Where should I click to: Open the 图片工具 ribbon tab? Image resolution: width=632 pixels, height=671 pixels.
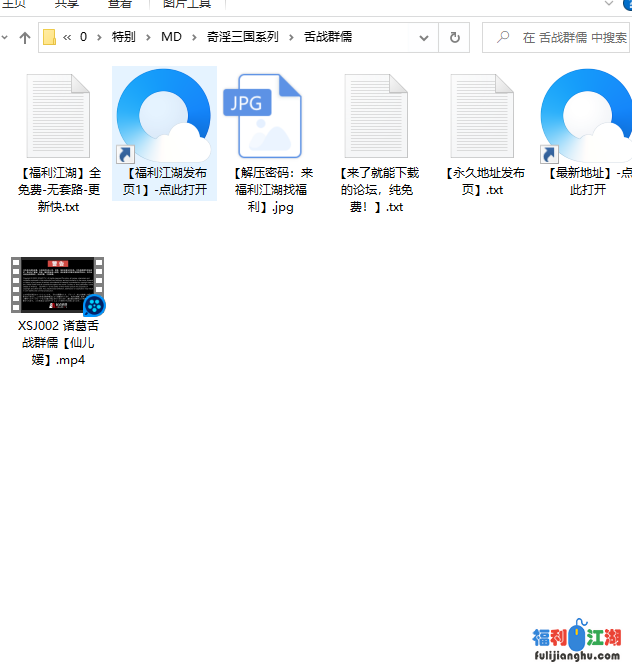point(187,4)
